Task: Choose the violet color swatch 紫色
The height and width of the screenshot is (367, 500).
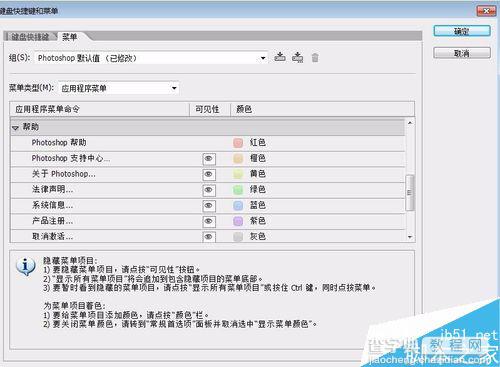Action: 238,221
